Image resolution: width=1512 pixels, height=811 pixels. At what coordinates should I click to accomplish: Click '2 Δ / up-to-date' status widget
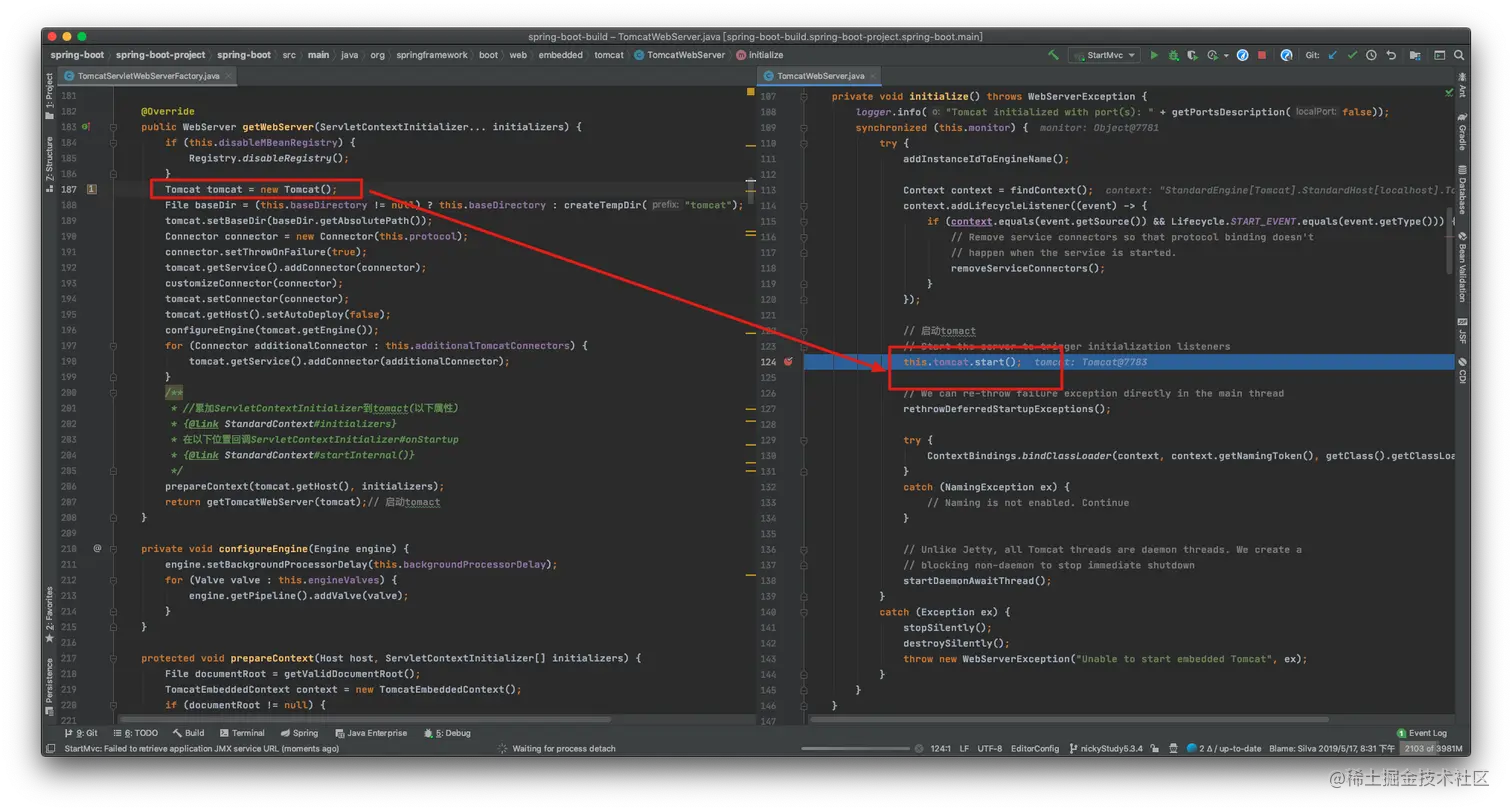tap(1224, 748)
